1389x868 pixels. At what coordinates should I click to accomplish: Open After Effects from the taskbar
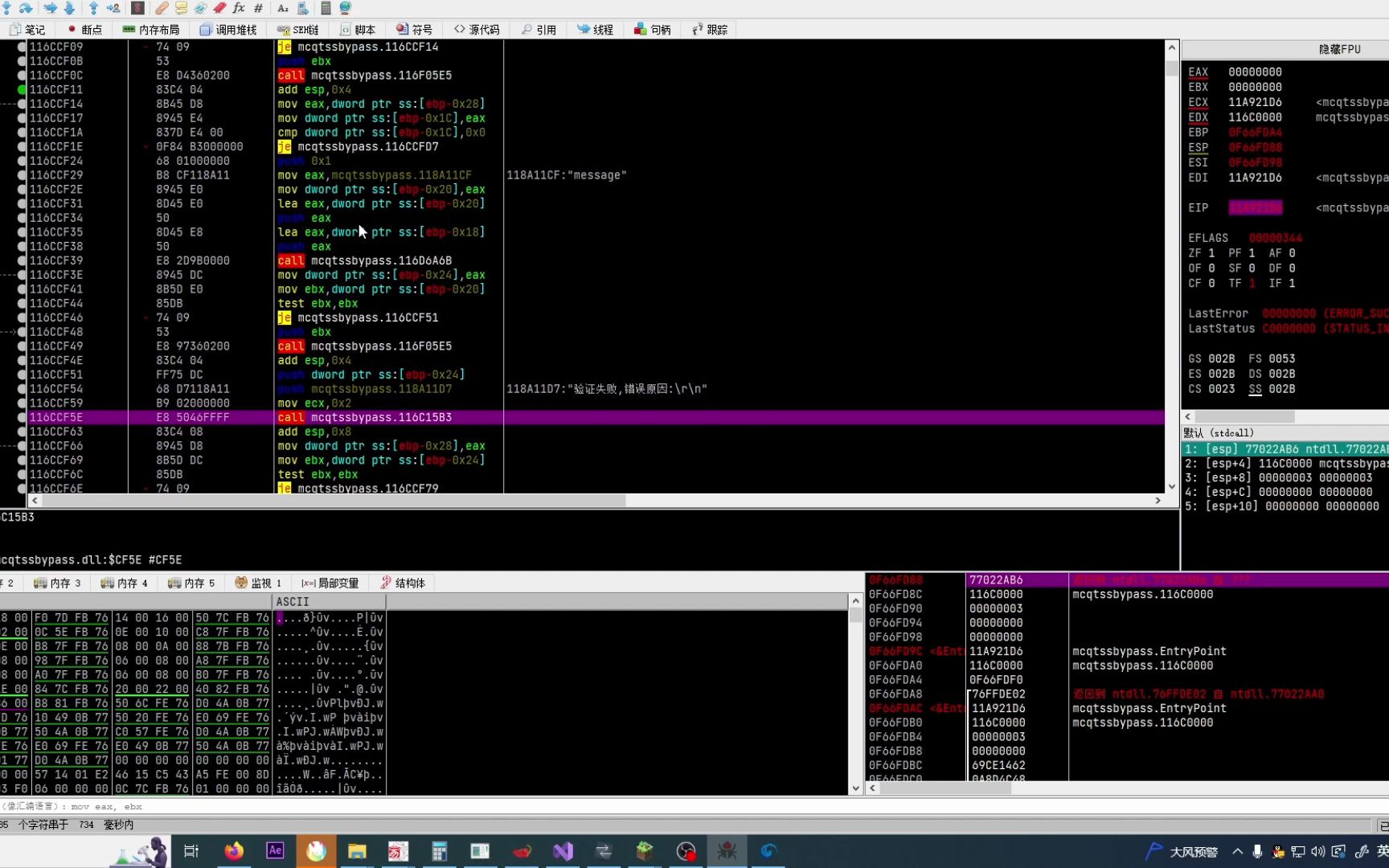(275, 850)
